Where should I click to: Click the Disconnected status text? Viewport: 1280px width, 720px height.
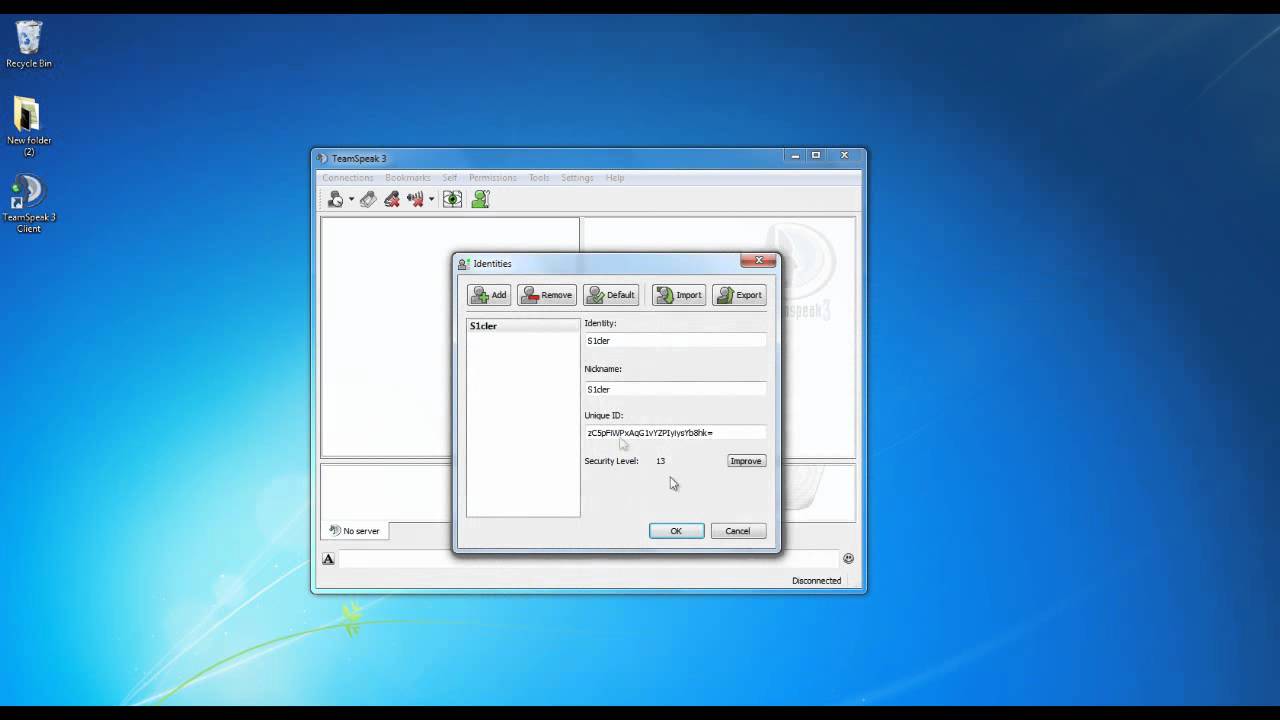[x=817, y=581]
